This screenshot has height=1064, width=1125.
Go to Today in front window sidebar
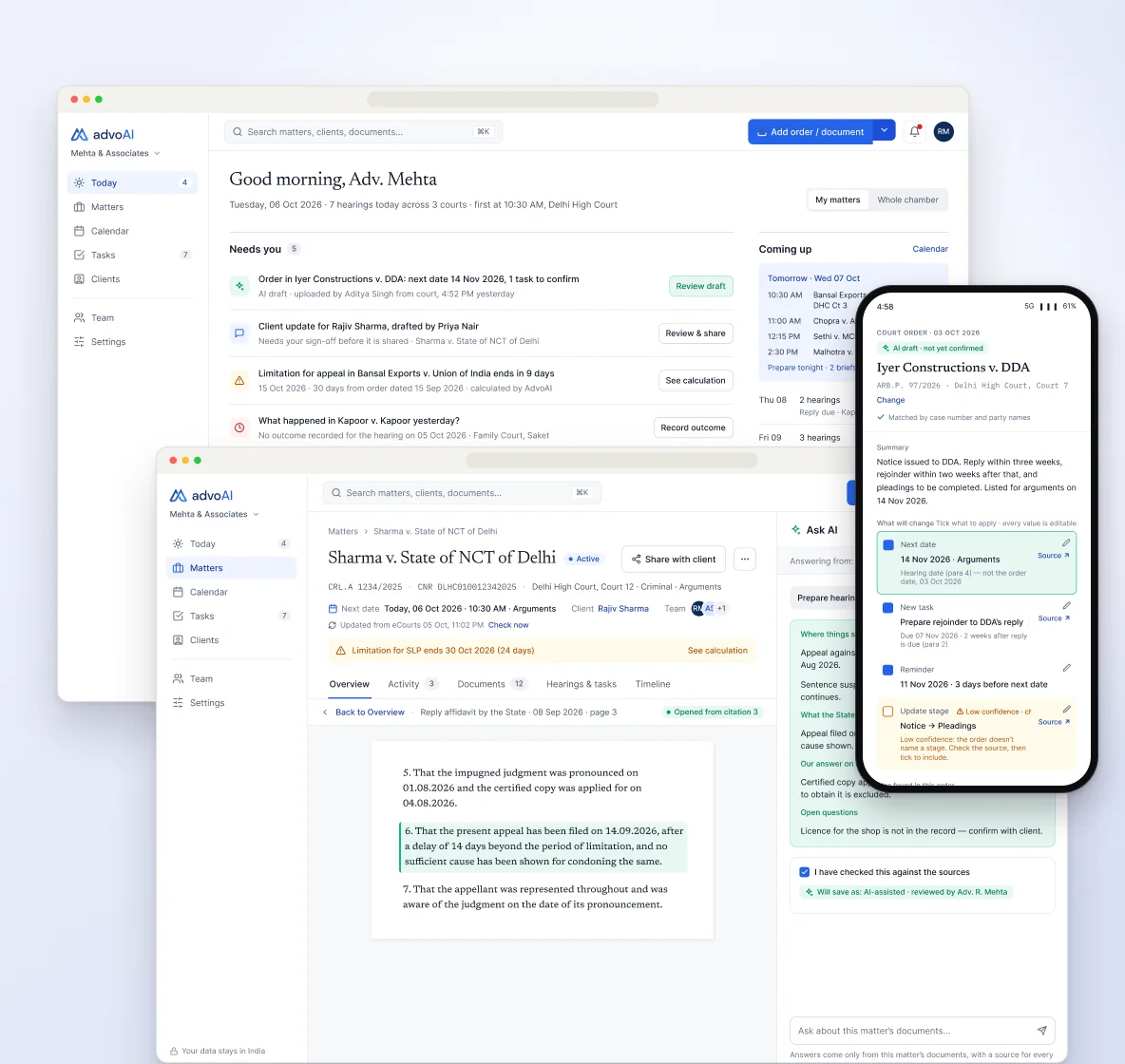click(x=231, y=543)
